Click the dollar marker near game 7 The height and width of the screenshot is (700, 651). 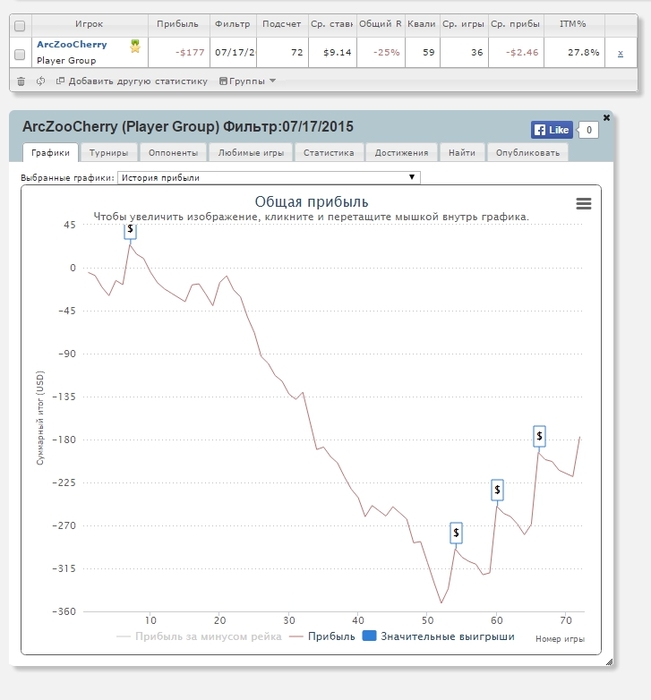[x=130, y=230]
